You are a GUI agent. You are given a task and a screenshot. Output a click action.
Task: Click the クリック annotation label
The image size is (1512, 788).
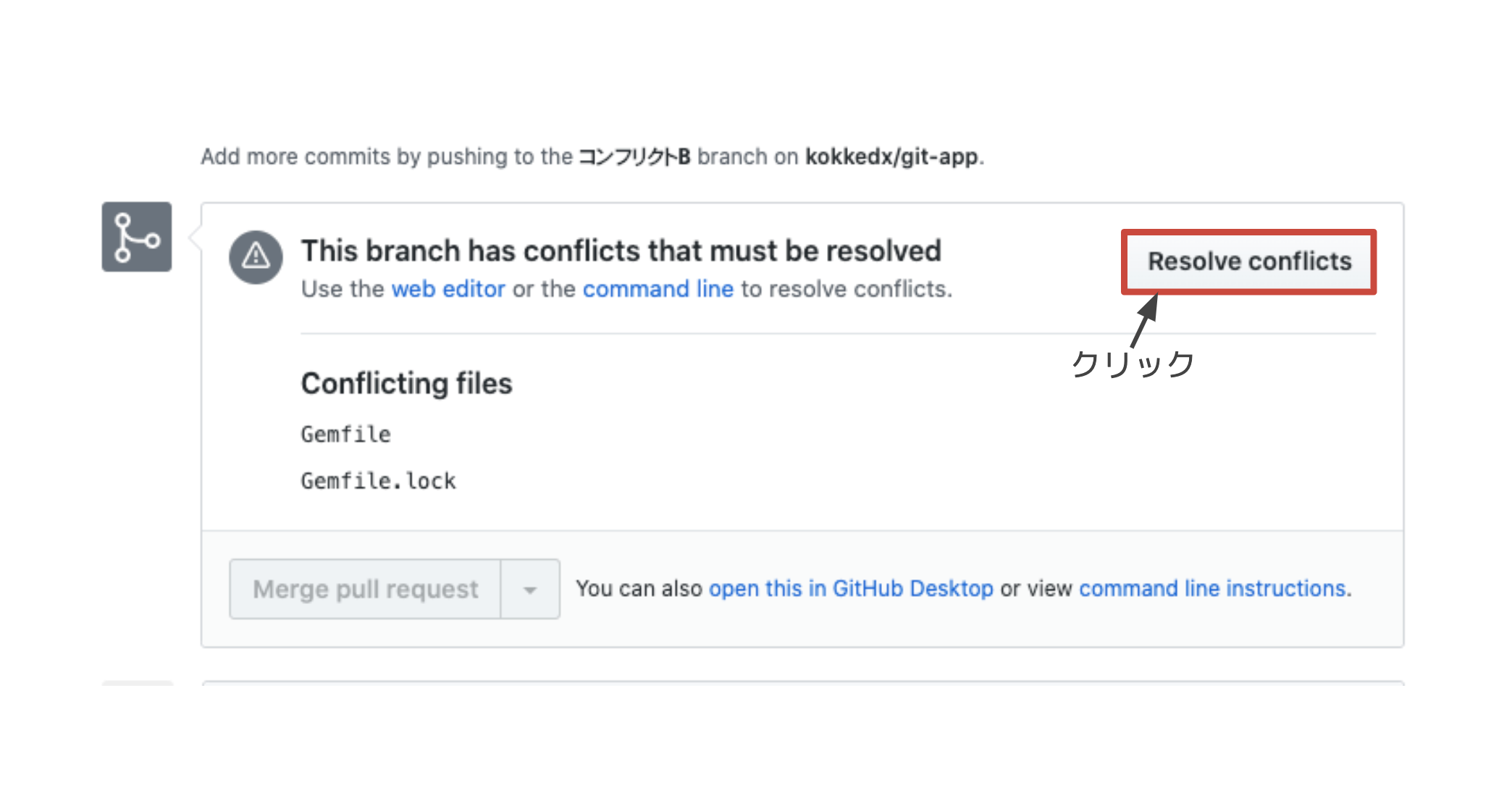click(1133, 364)
